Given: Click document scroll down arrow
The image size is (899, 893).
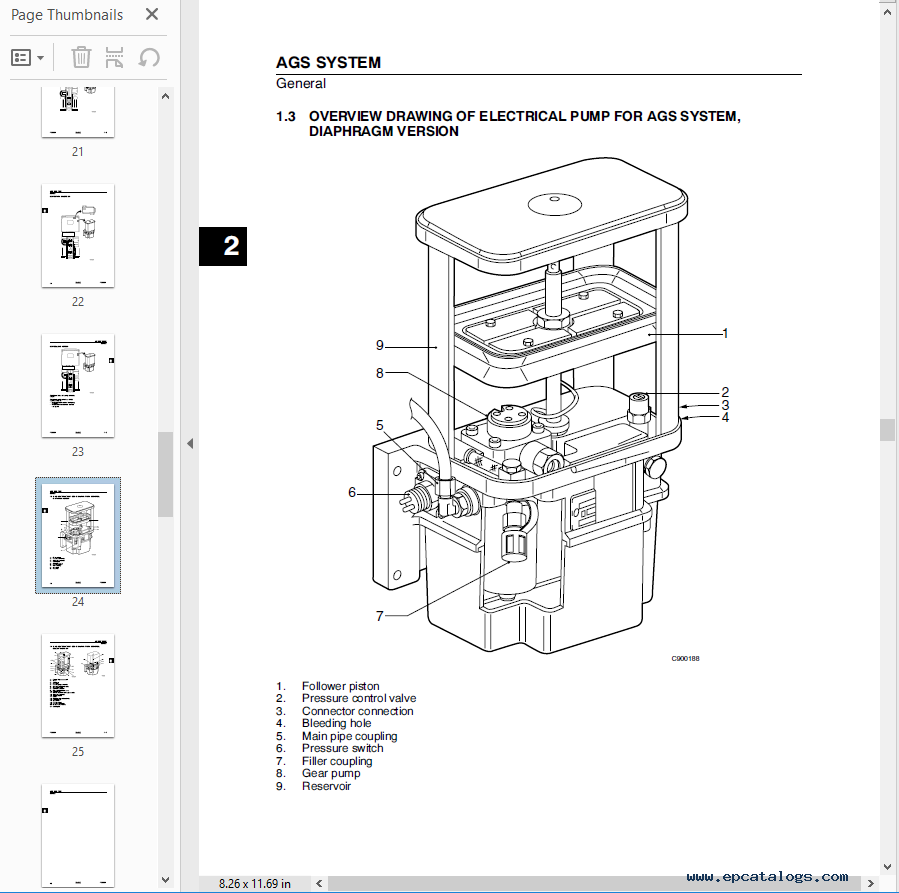Looking at the screenshot, I should (x=888, y=867).
